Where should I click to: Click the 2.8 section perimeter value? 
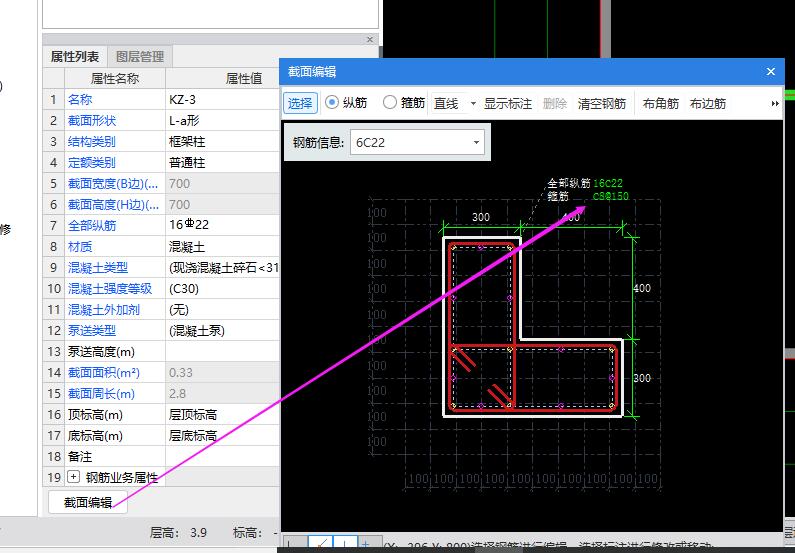(223, 394)
